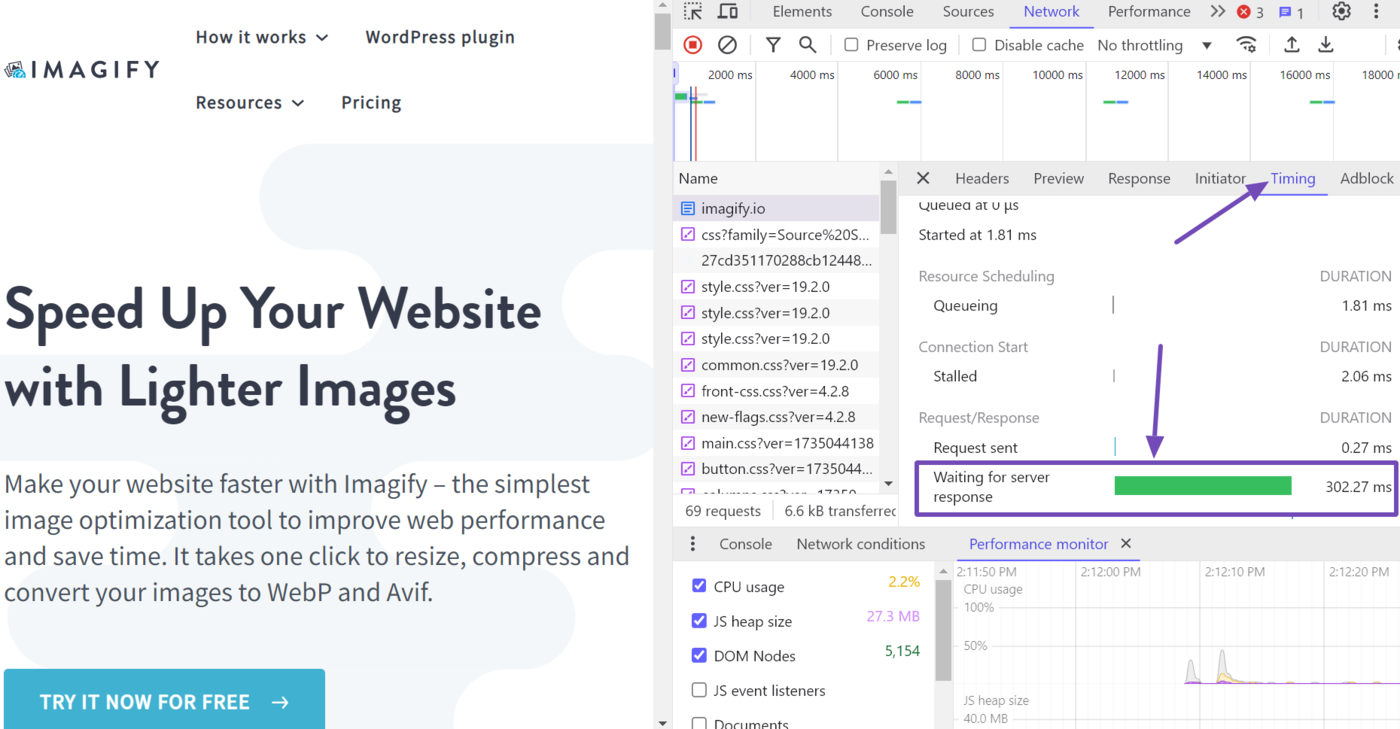Open the network conditions wifi icon
The width and height of the screenshot is (1400, 729).
coord(1246,45)
